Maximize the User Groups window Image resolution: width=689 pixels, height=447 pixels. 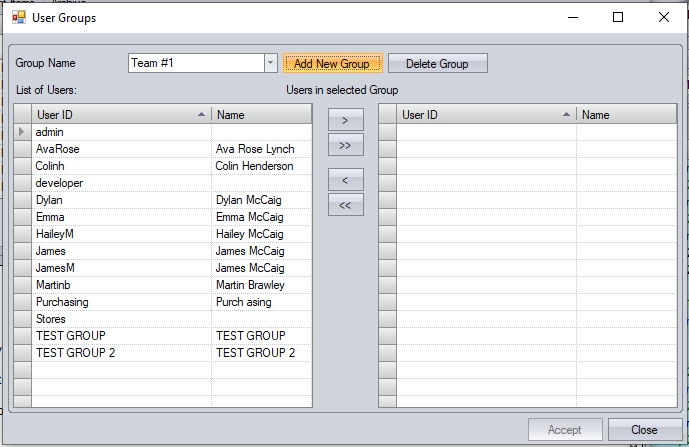coord(617,17)
